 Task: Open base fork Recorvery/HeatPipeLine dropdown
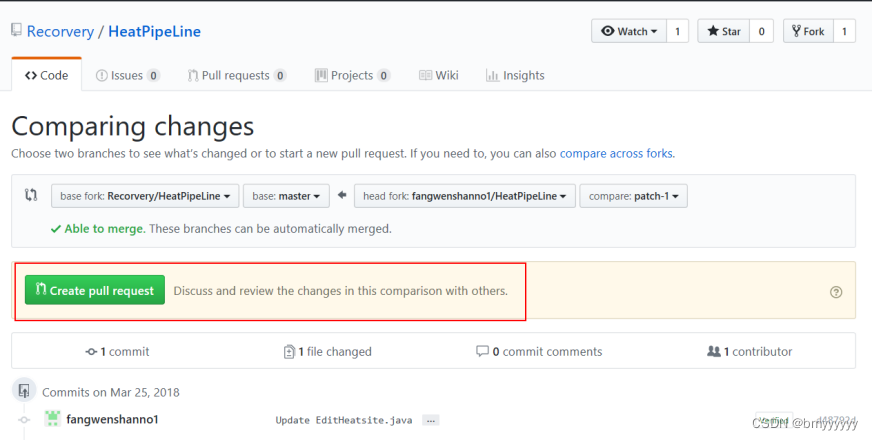(145, 196)
